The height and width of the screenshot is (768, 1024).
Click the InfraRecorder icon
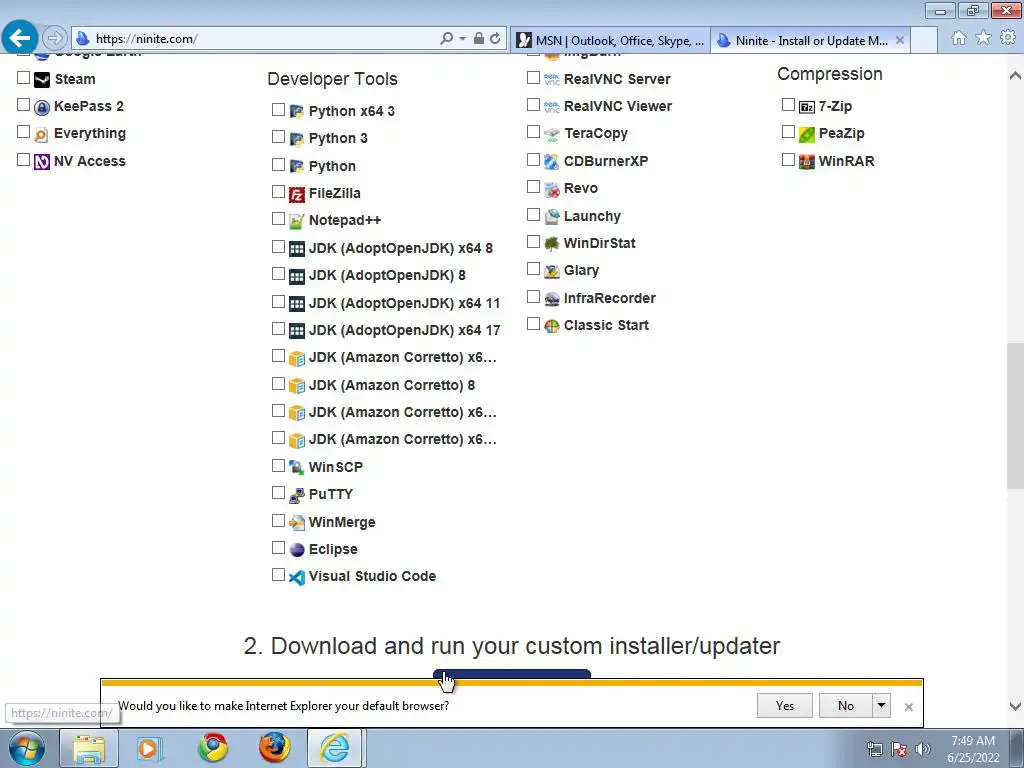coord(552,298)
